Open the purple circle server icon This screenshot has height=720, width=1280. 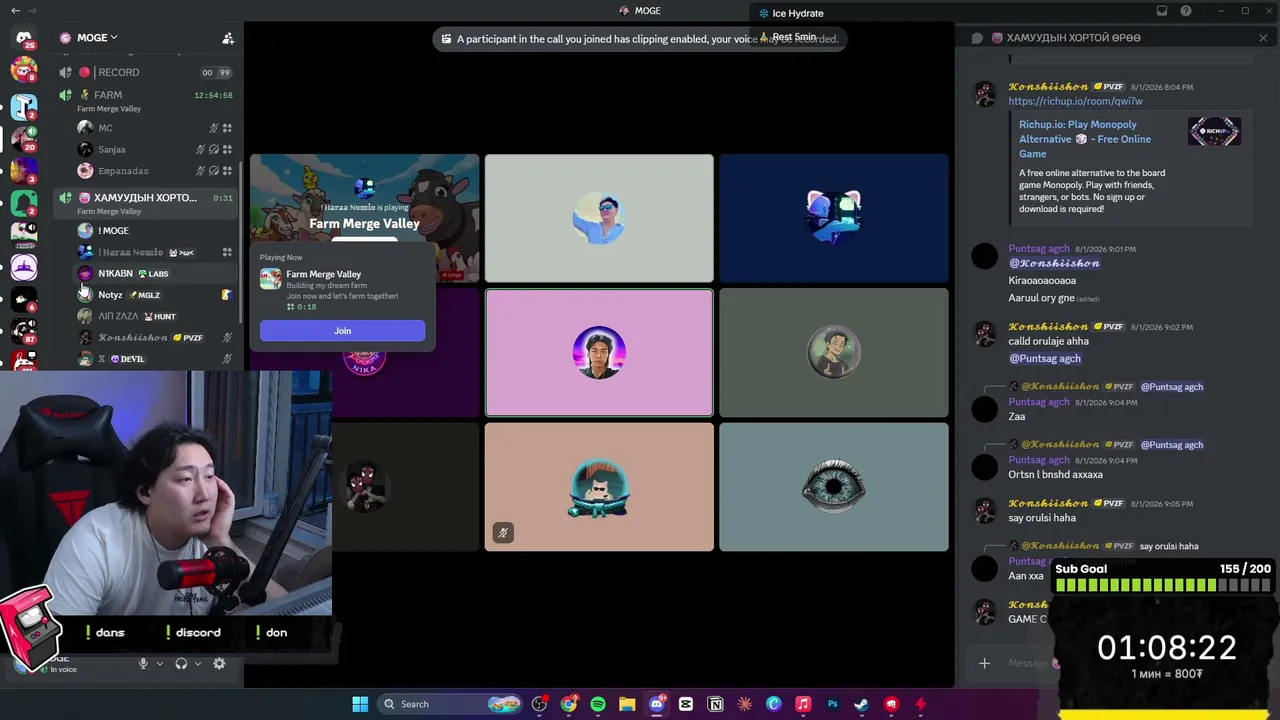[x=24, y=267]
